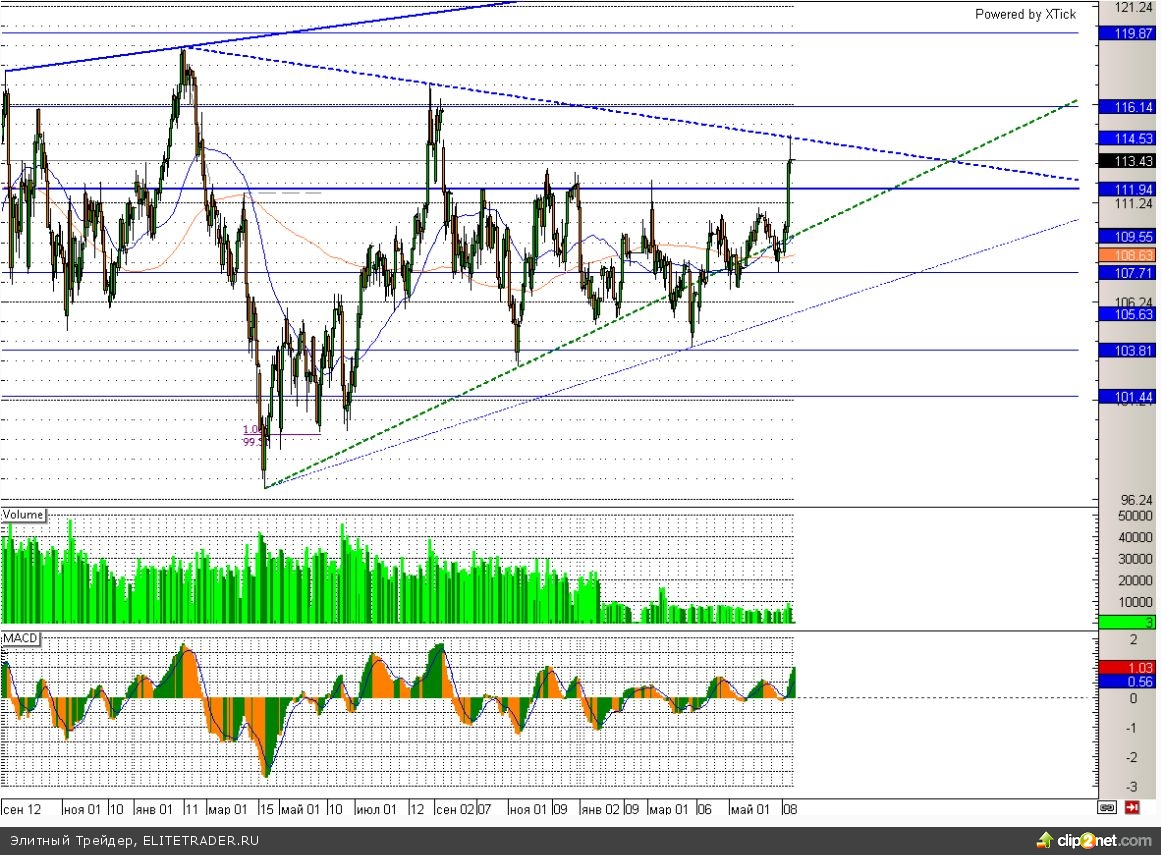Image resolution: width=1161 pixels, height=855 pixels.
Task: Click the blue 0.56 MACD signal tag
Action: 1127,682
